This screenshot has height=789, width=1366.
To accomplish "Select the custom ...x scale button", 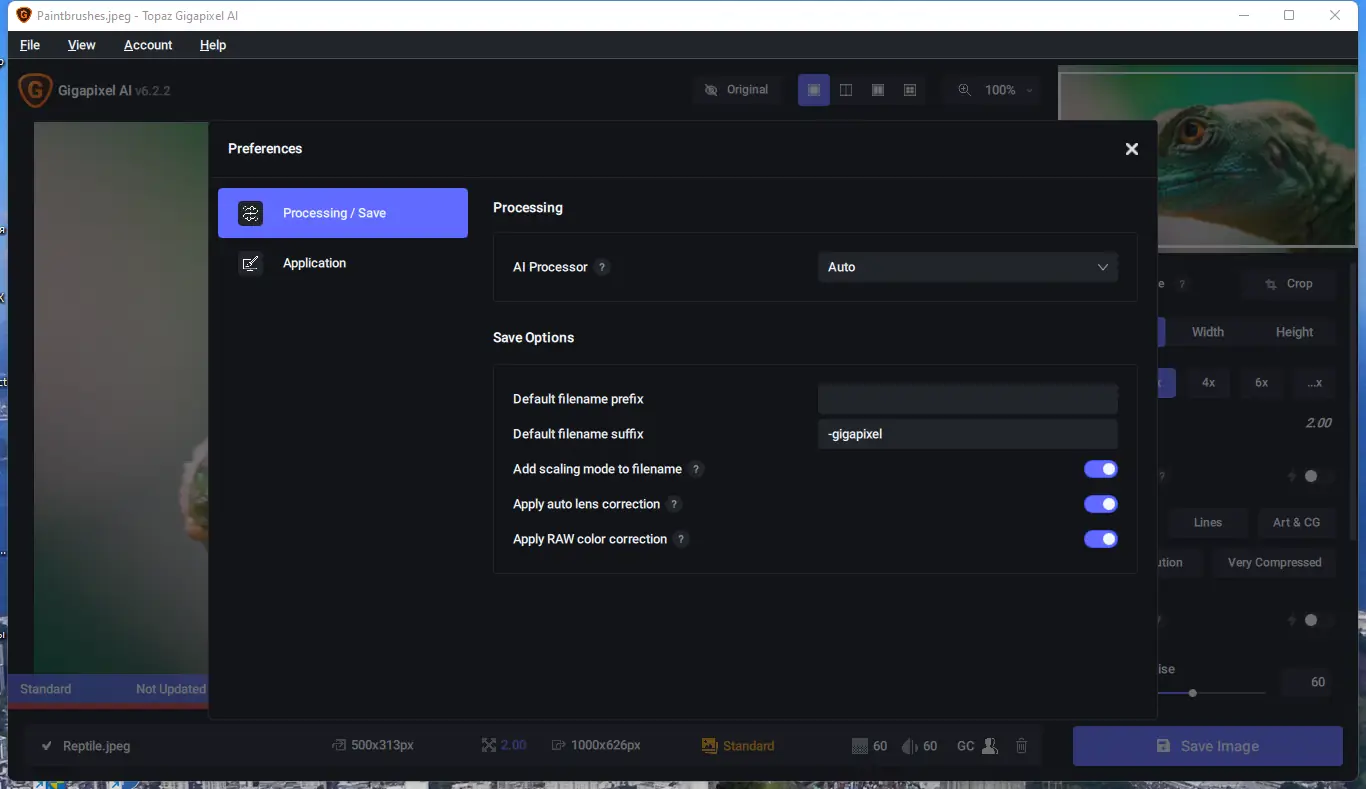I will pos(1315,383).
